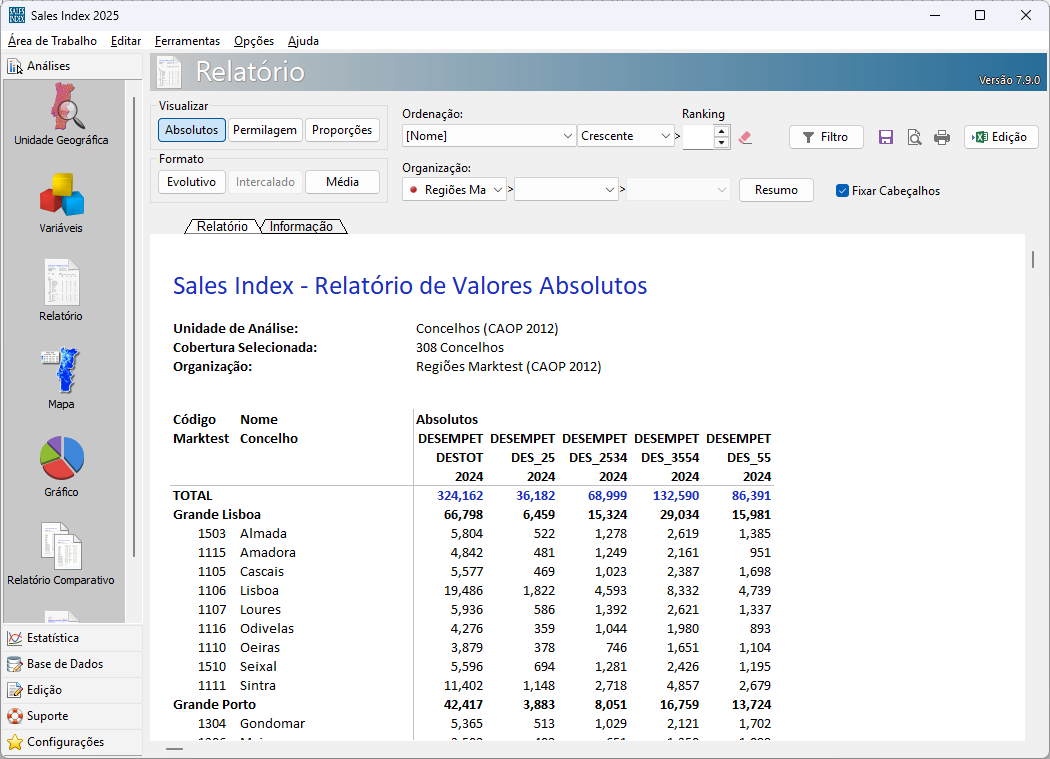Uncheck the Fixar Cabeçalhos checkbox
Viewport: 1050px width, 759px height.
tap(842, 190)
